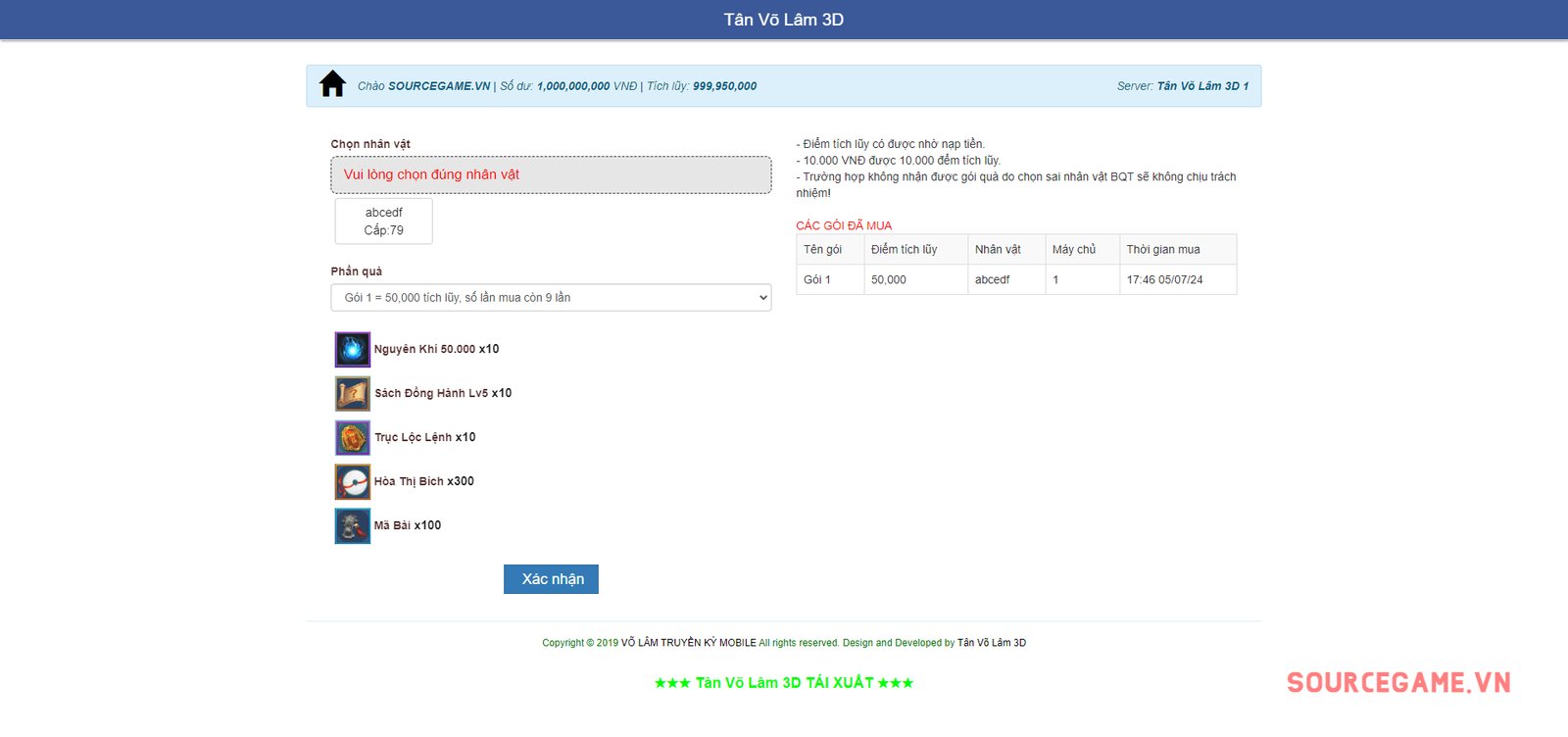Click the Tân Võ Lâm 3D page title

[x=783, y=20]
